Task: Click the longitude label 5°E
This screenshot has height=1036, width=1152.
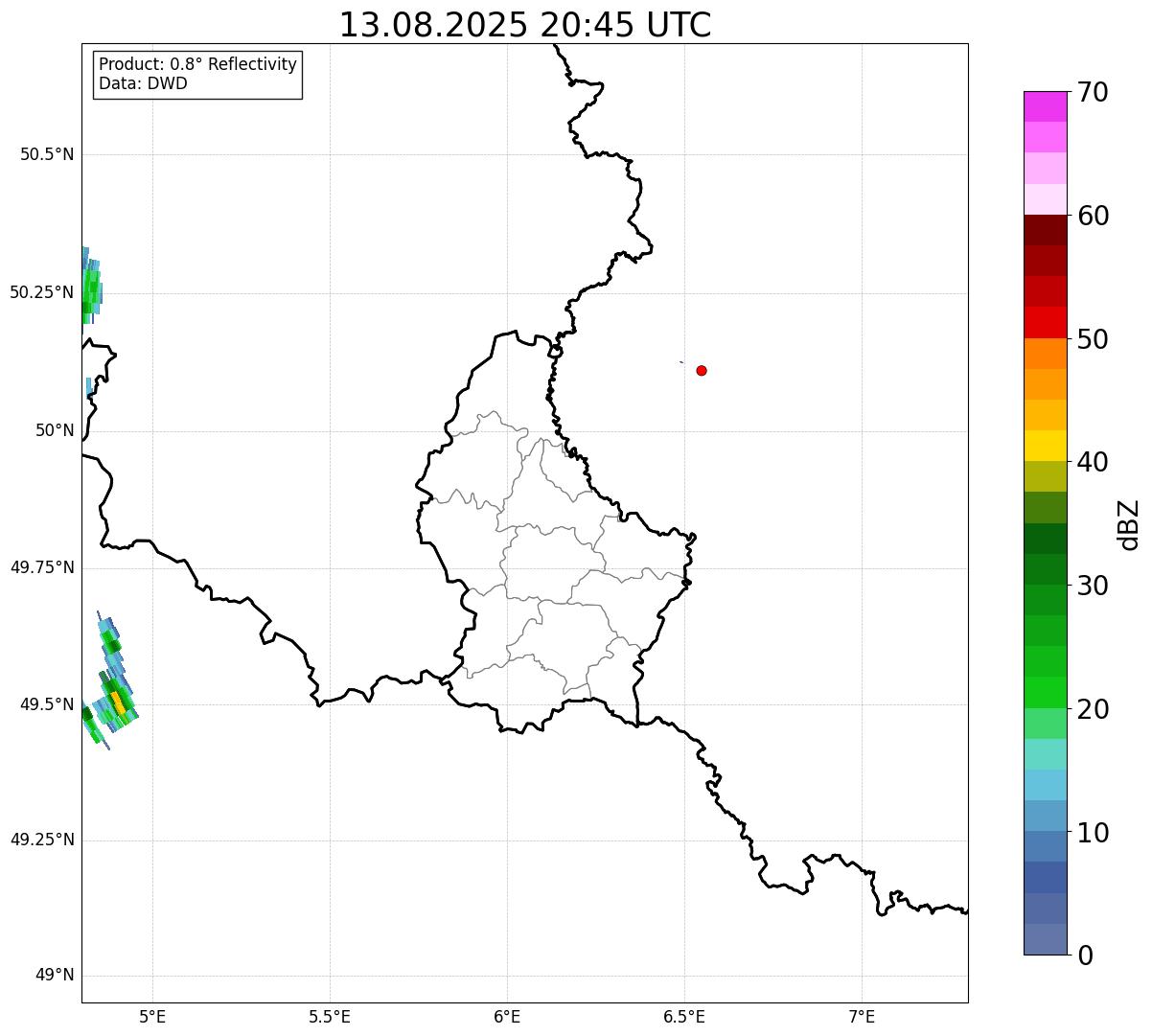Action: point(152,1016)
